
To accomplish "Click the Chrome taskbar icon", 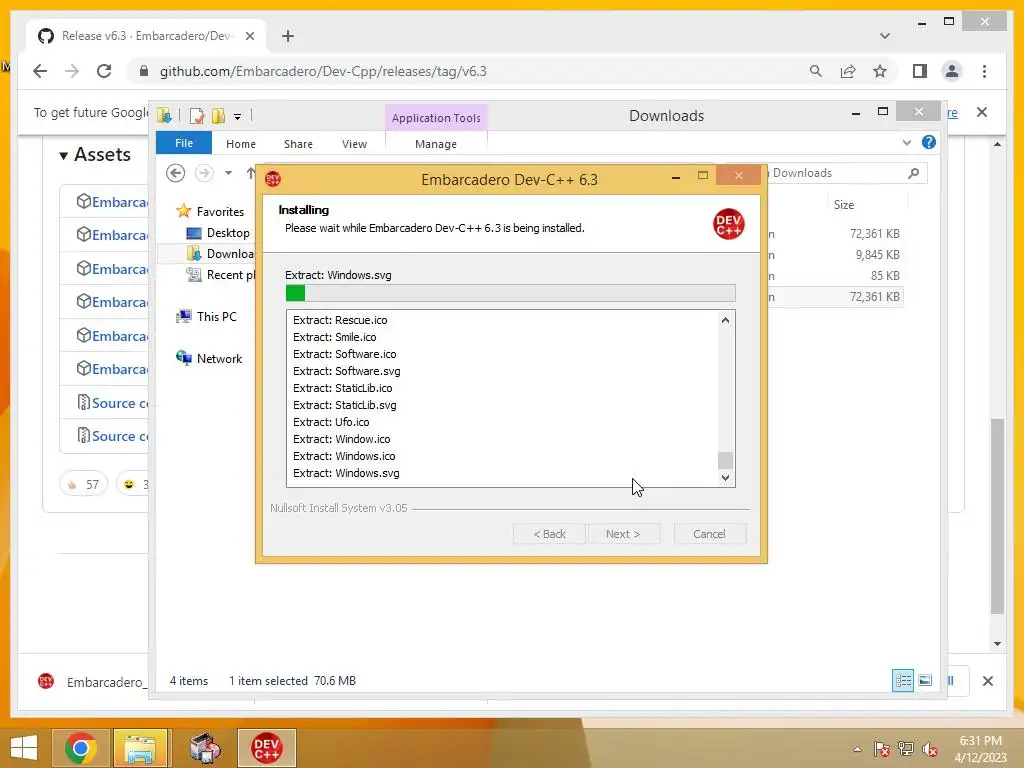I will pos(81,748).
